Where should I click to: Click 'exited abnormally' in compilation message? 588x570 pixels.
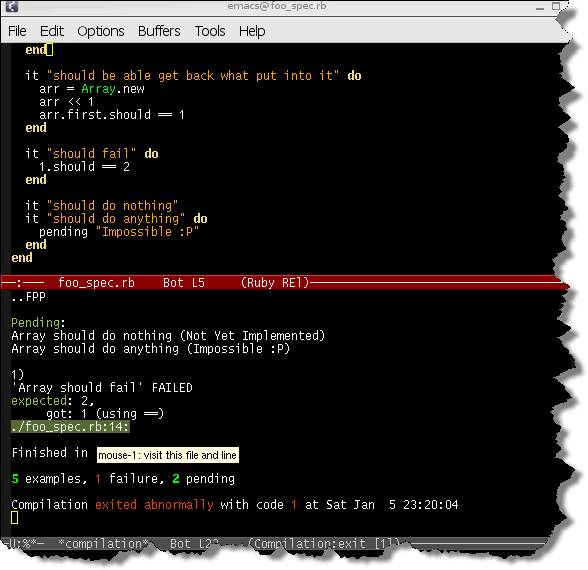[x=154, y=505]
